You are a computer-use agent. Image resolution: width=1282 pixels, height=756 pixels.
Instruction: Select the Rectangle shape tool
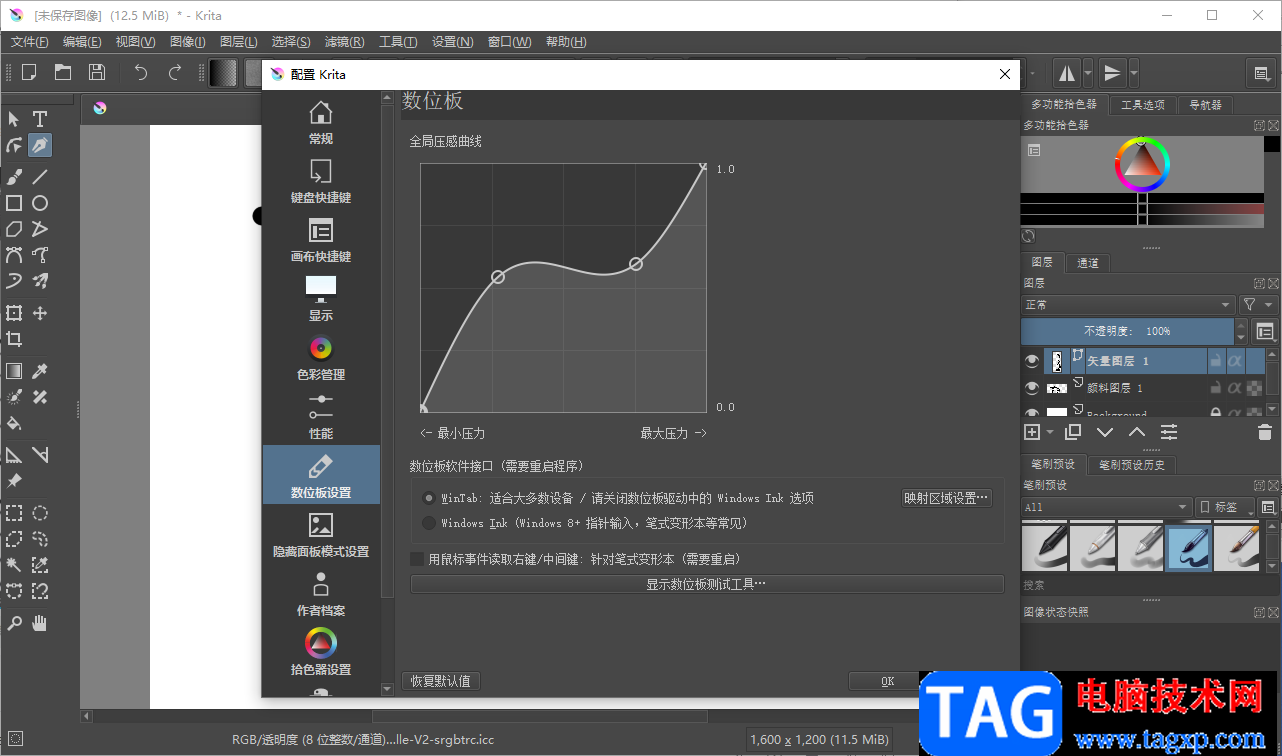pos(14,203)
